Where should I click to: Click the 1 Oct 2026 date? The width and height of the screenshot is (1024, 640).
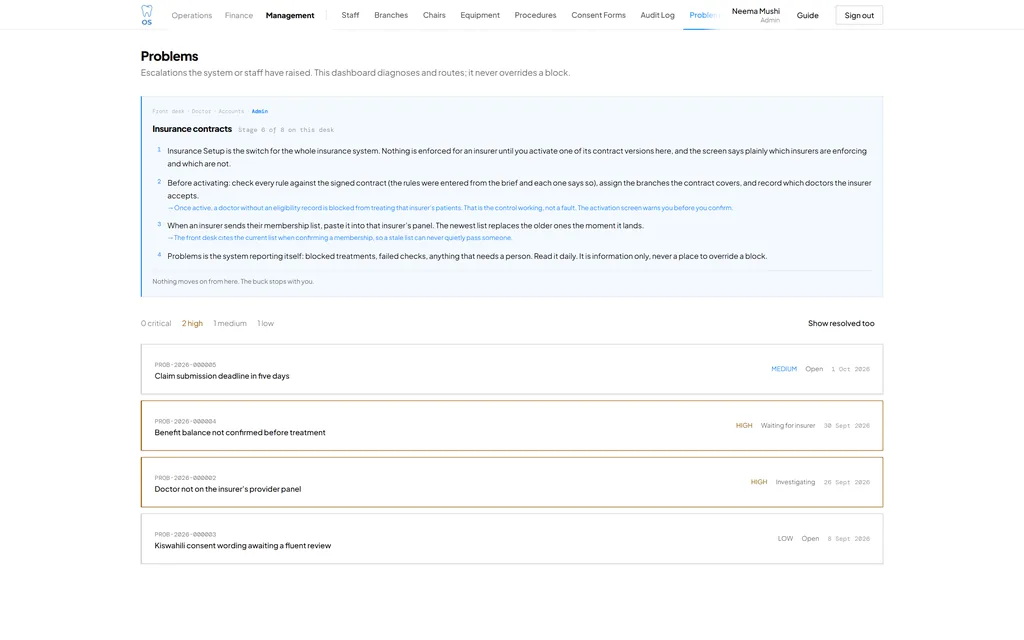pyautogui.click(x=850, y=369)
